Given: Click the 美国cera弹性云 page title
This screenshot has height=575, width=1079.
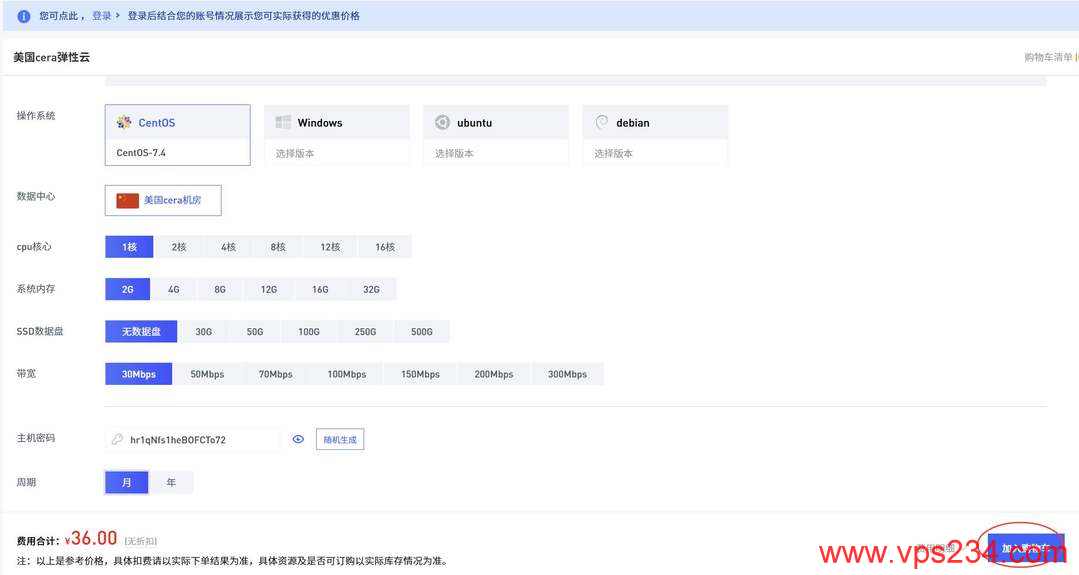Looking at the screenshot, I should coord(52,57).
